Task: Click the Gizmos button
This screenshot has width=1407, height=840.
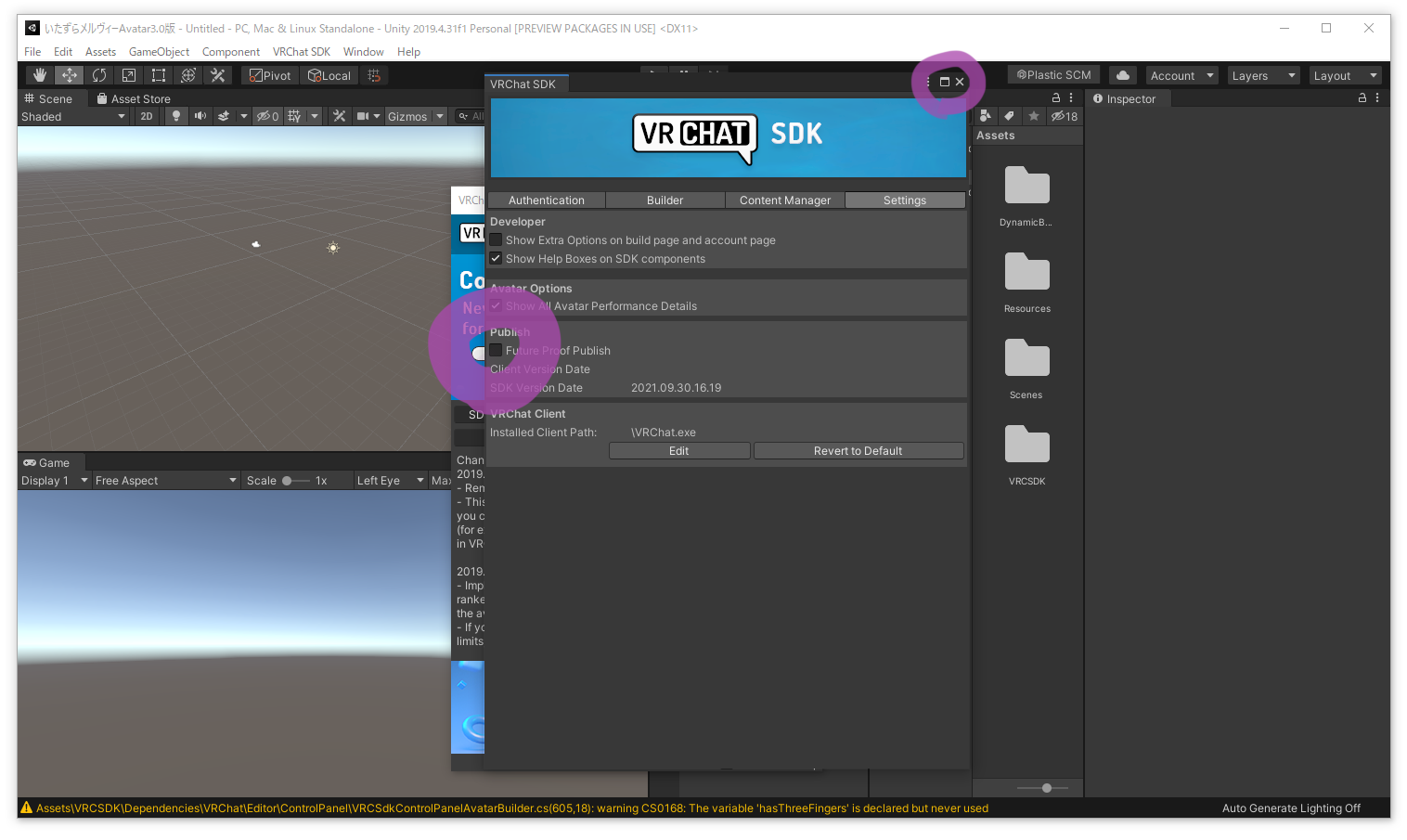Action: point(407,116)
